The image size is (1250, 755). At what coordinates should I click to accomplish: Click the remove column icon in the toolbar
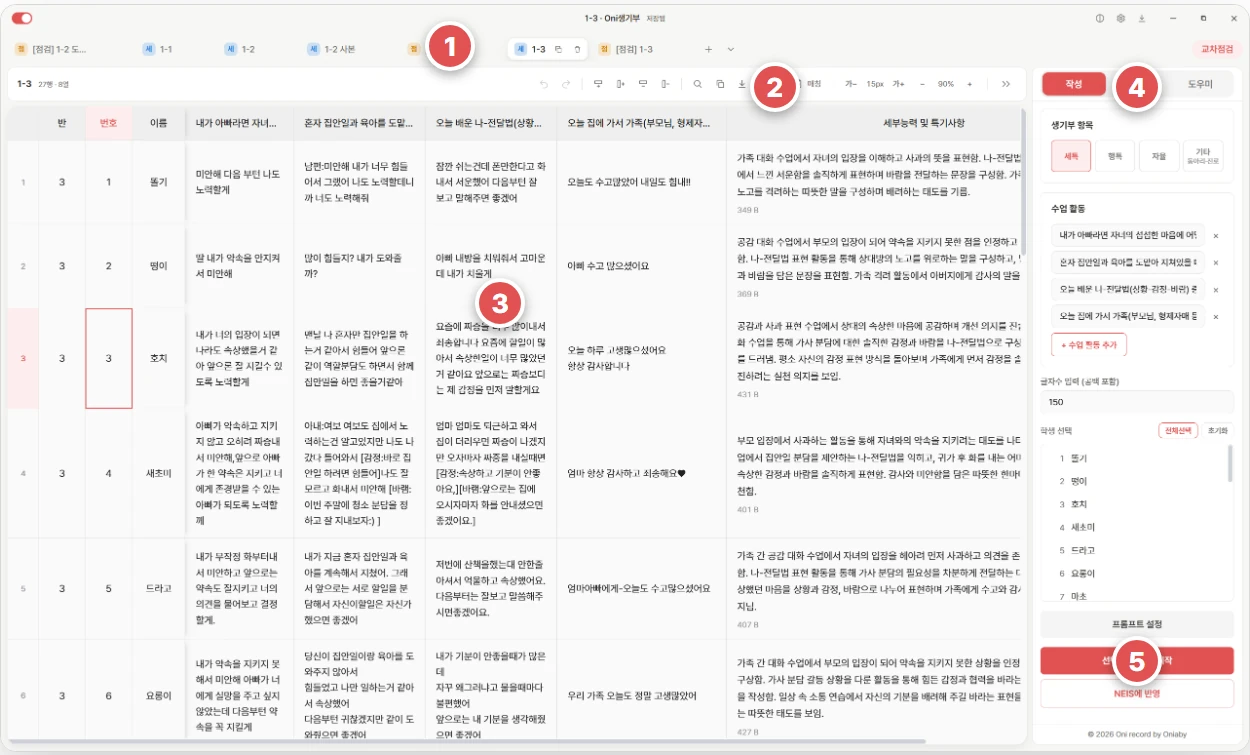pos(664,84)
